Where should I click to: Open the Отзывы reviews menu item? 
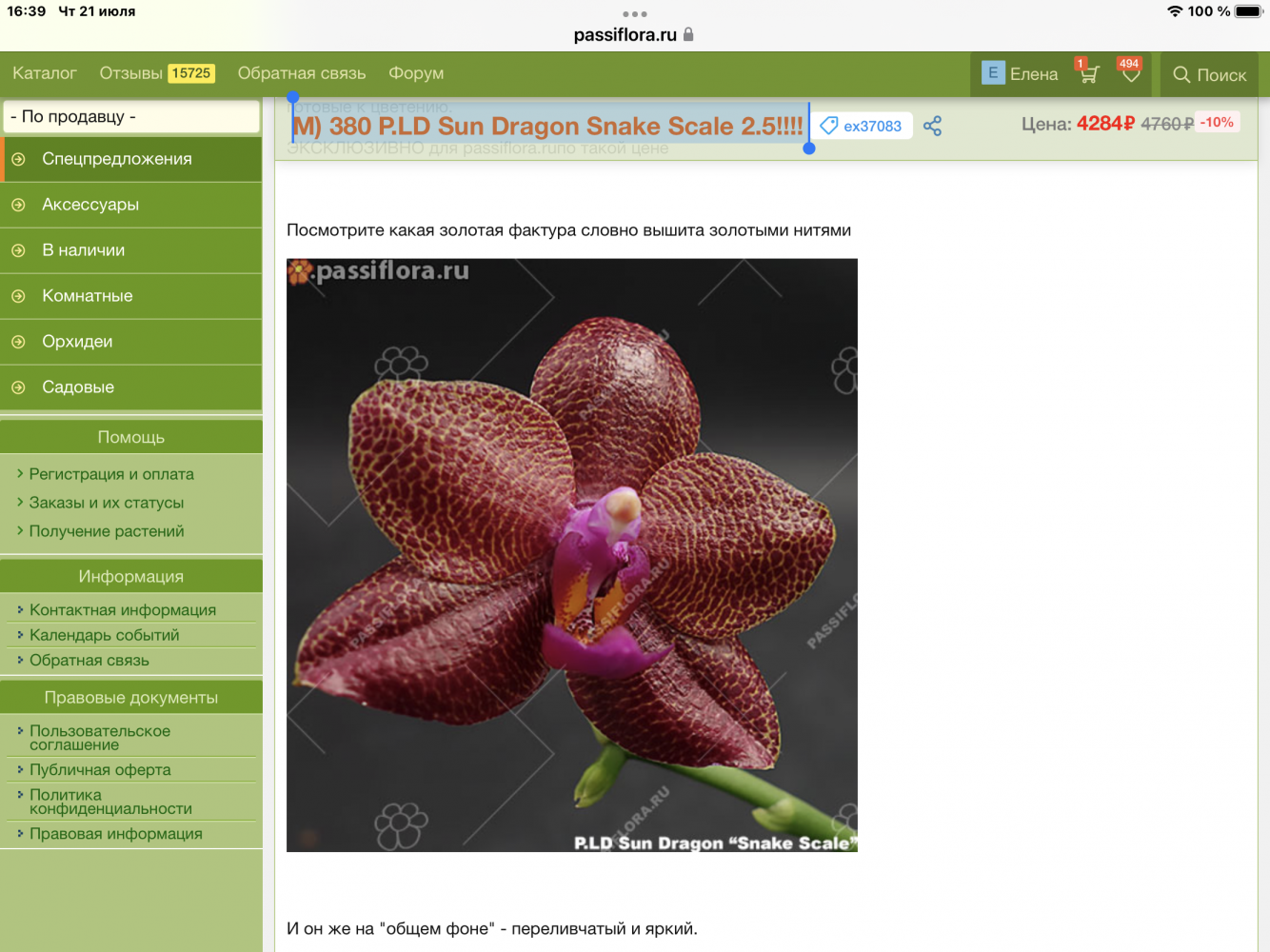(x=131, y=73)
